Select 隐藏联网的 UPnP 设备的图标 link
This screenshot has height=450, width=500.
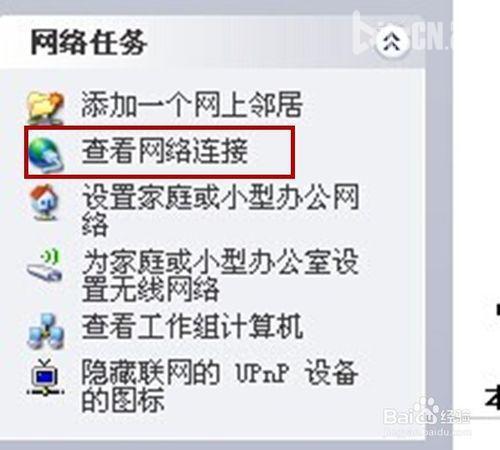tap(220, 385)
